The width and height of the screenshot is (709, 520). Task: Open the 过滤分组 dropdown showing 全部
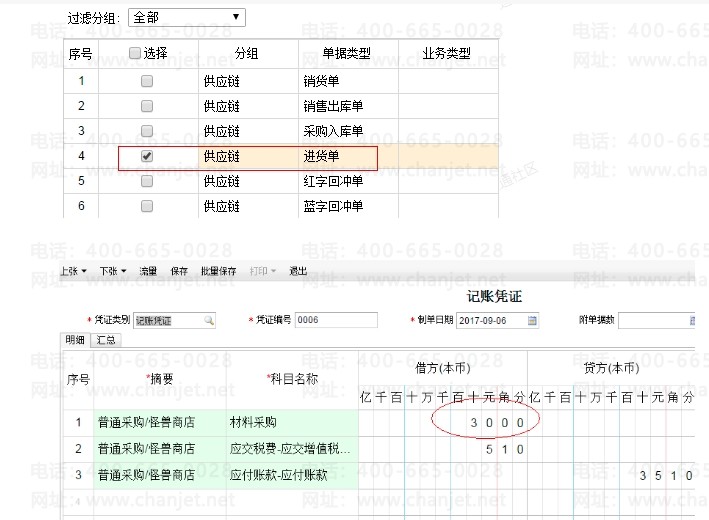pyautogui.click(x=187, y=18)
